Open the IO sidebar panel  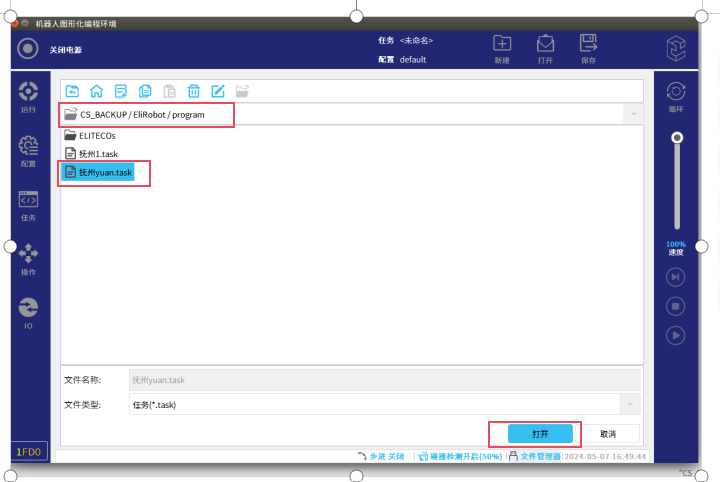28,312
